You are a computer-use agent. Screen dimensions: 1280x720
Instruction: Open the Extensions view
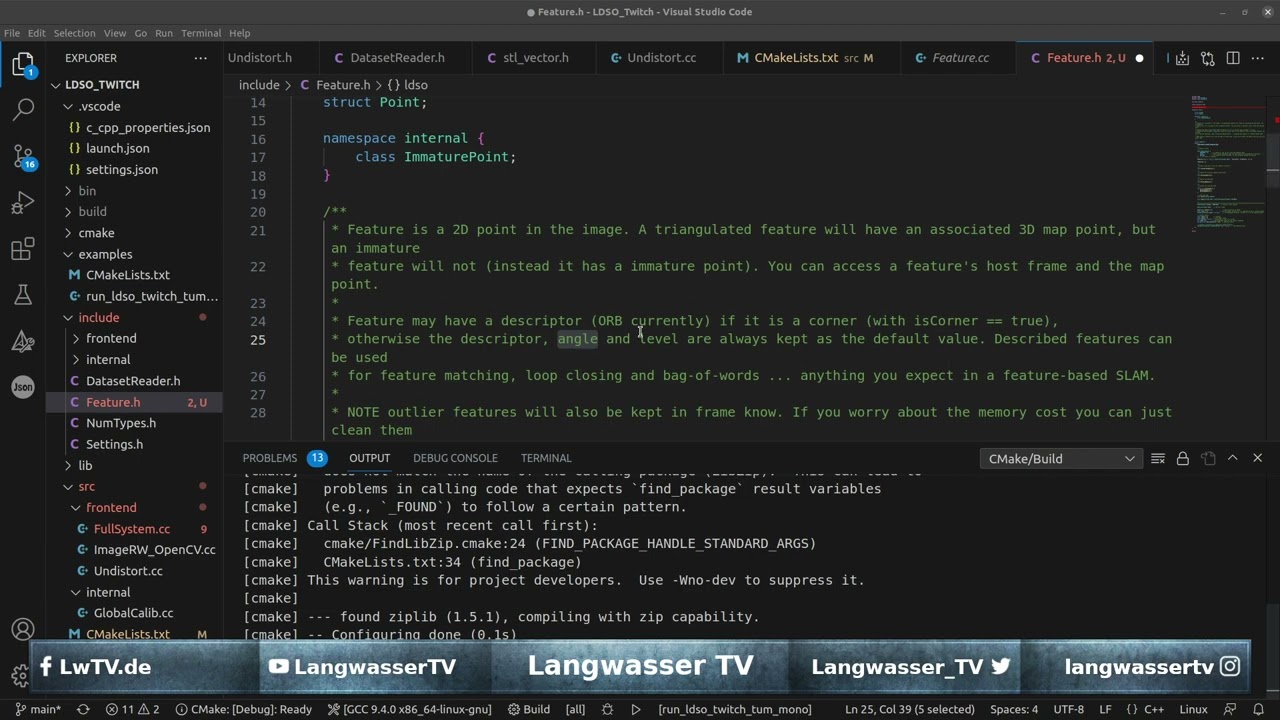coord(23,249)
